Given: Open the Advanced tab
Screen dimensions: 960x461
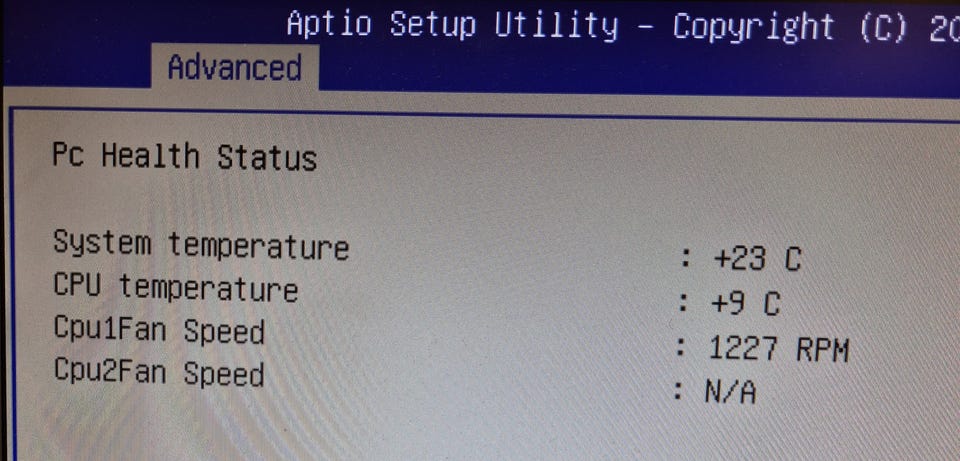Looking at the screenshot, I should pyautogui.click(x=234, y=67).
